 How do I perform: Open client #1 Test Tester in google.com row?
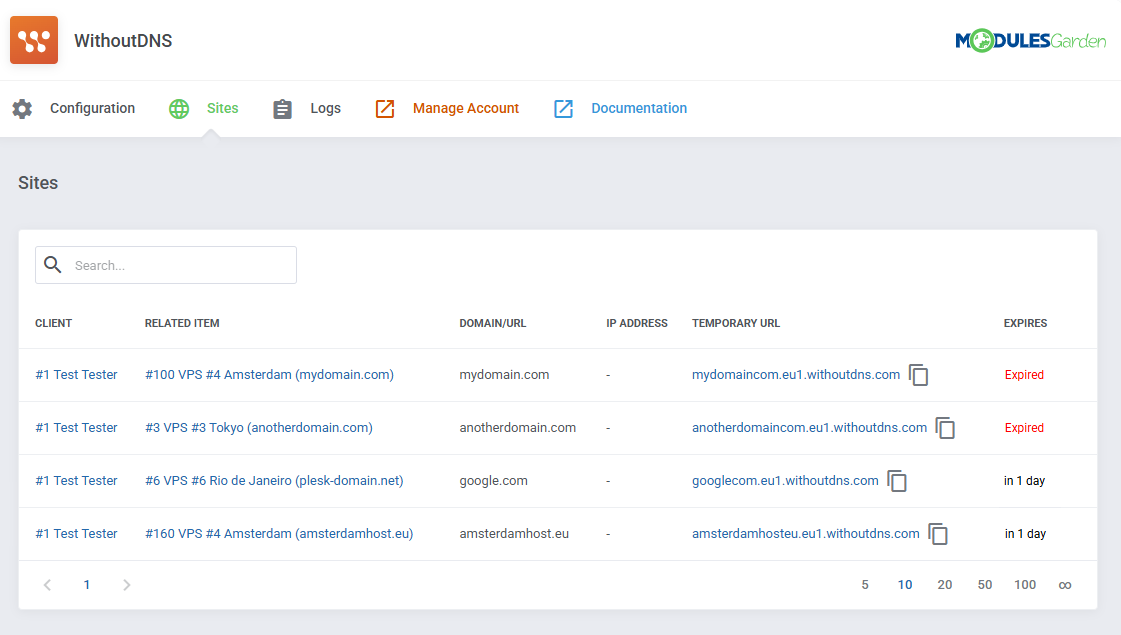click(x=76, y=481)
